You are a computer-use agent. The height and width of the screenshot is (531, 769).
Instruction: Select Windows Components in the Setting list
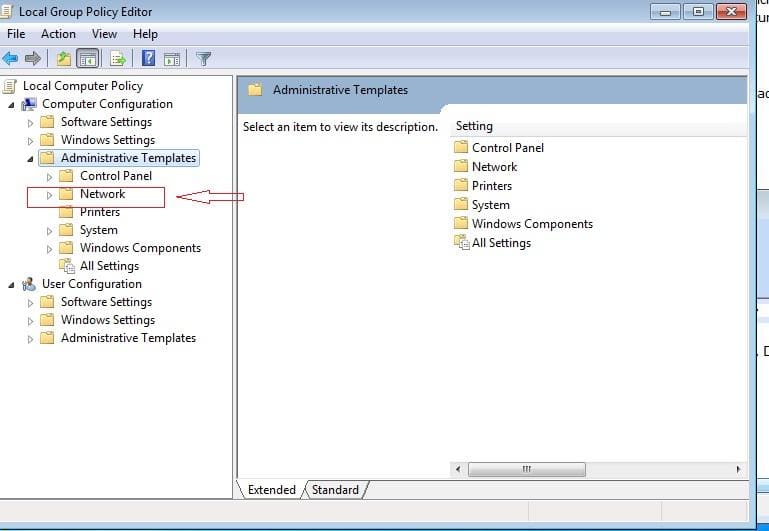click(532, 224)
